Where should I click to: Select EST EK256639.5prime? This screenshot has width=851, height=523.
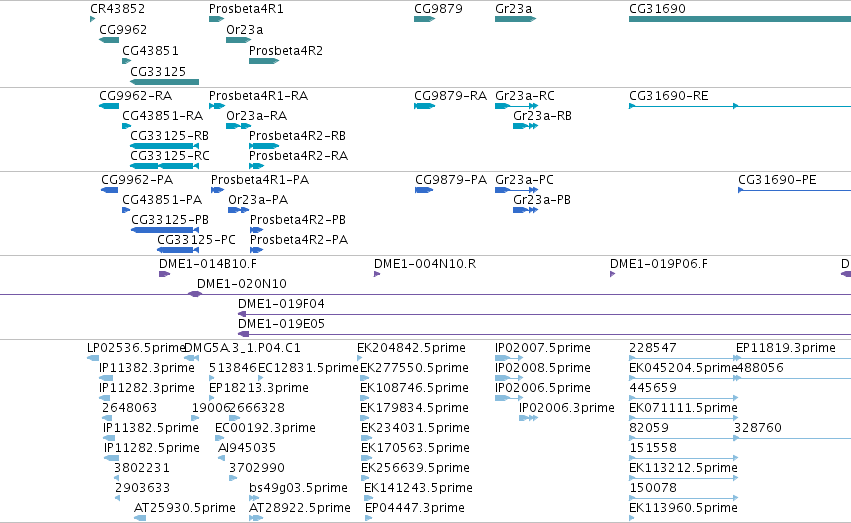[366, 479]
